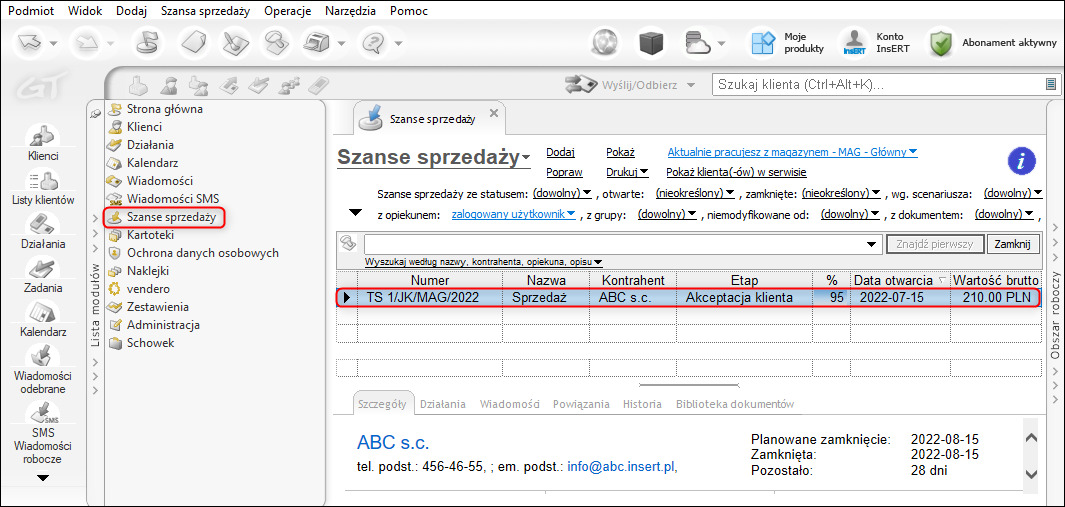
Task: Click the flag stamp toolbar icon
Action: click(149, 43)
